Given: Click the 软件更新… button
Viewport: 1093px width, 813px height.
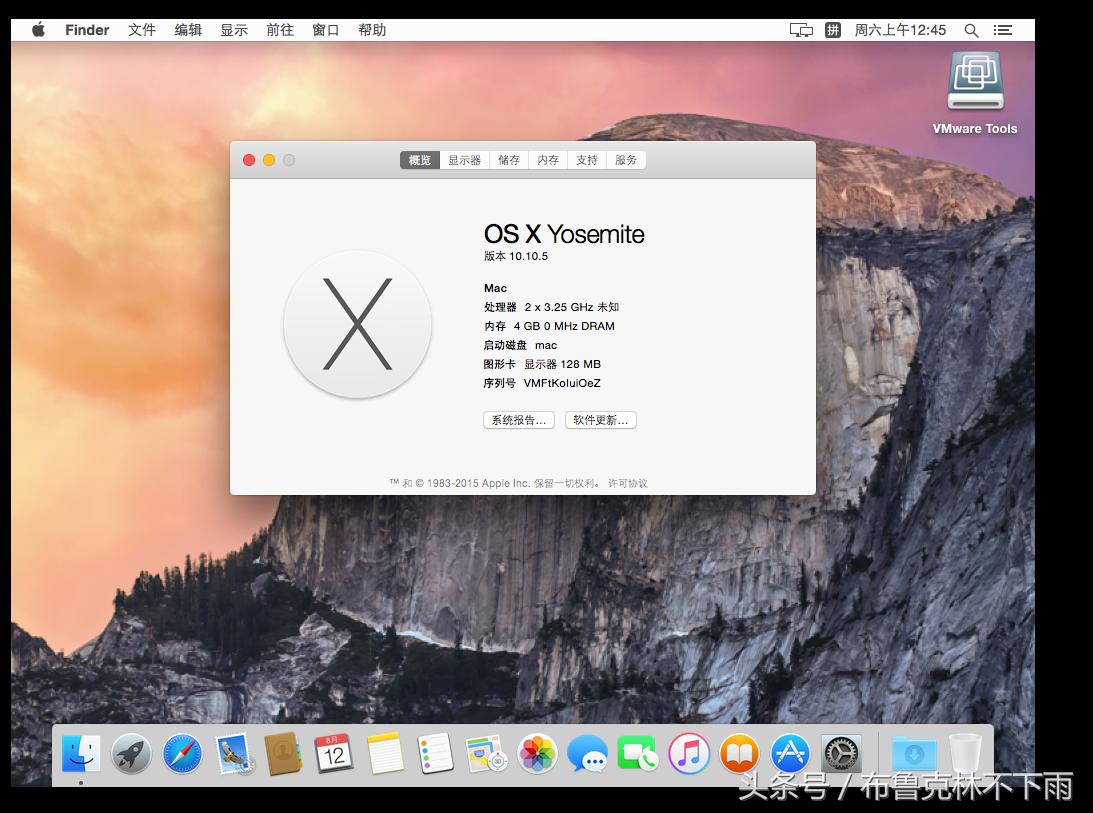Looking at the screenshot, I should 600,420.
